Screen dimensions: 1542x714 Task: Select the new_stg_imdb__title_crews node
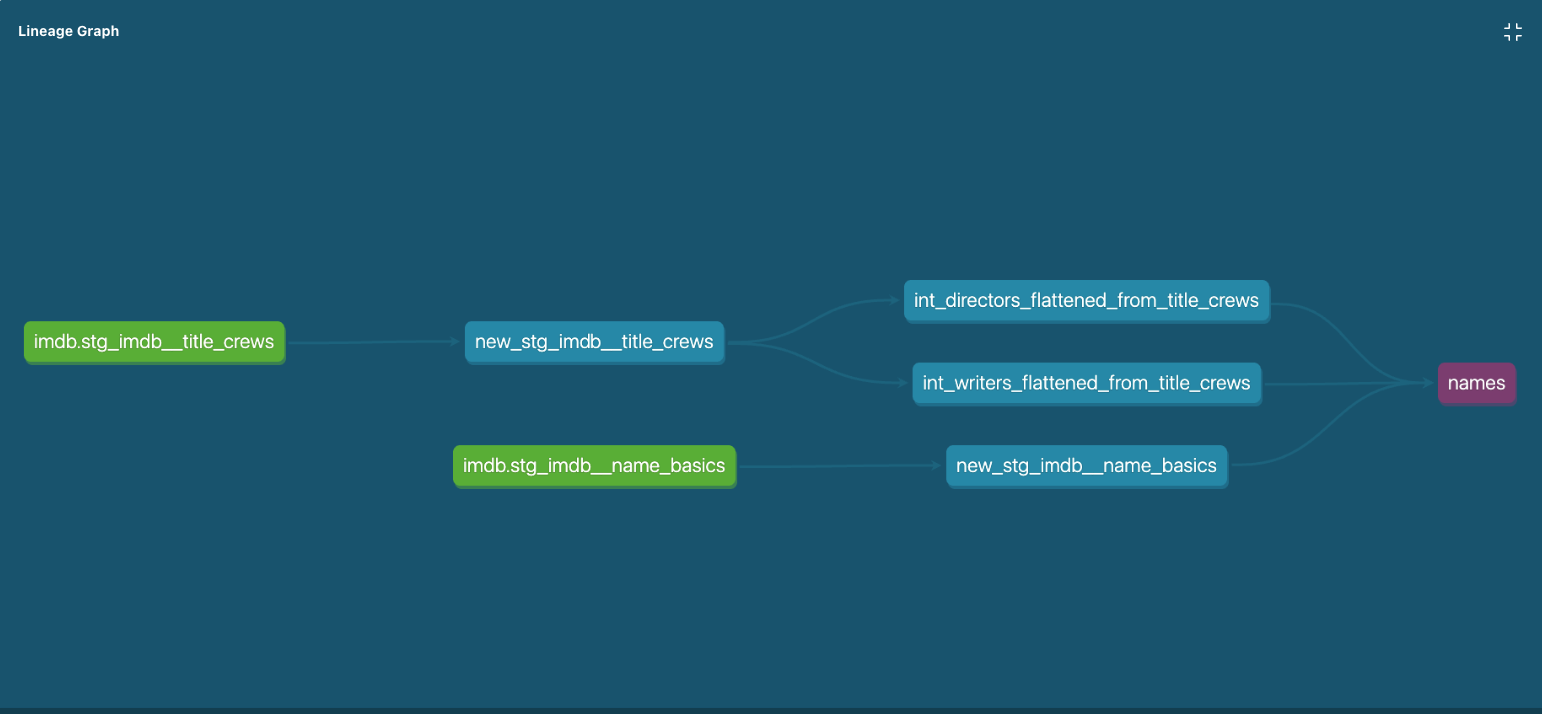pyautogui.click(x=594, y=341)
